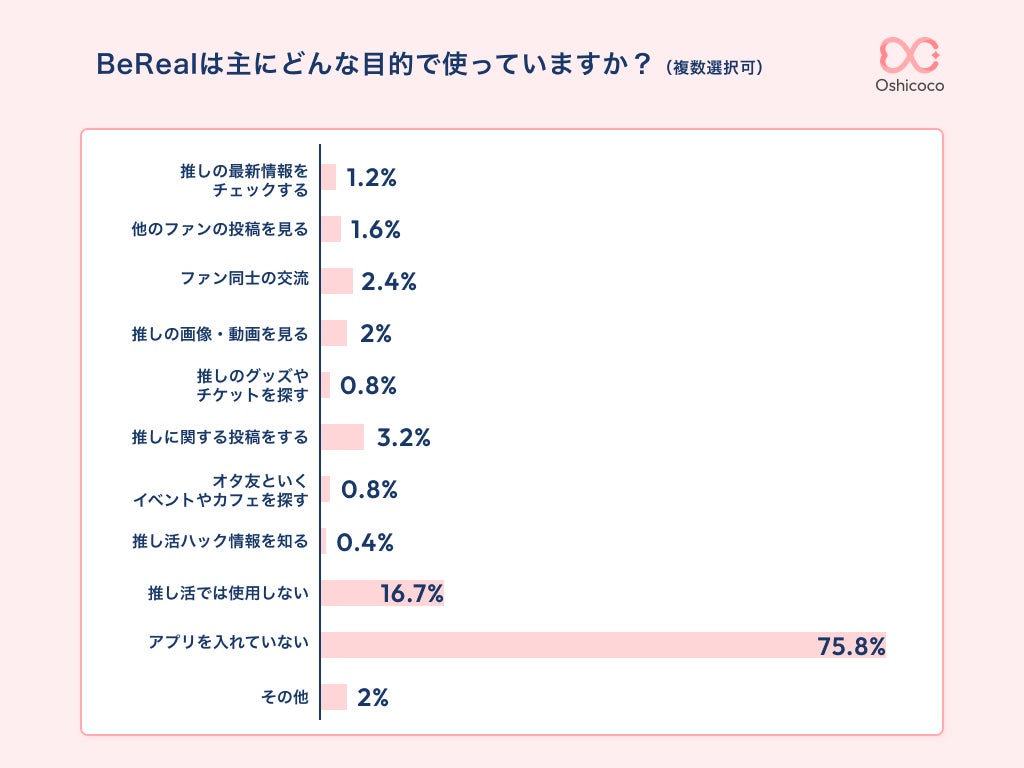
Task: Click the 3.2% bar for 推しに関する投稿をする
Action: click(x=343, y=437)
